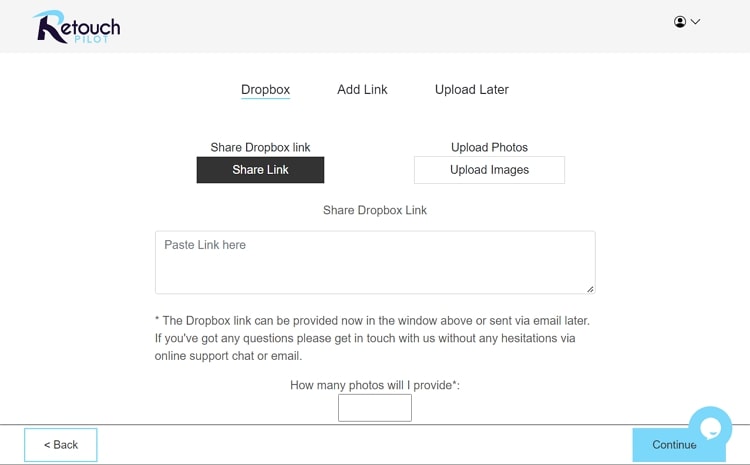This screenshot has width=750, height=465.
Task: Click the text area resize grip
Action: 590,289
